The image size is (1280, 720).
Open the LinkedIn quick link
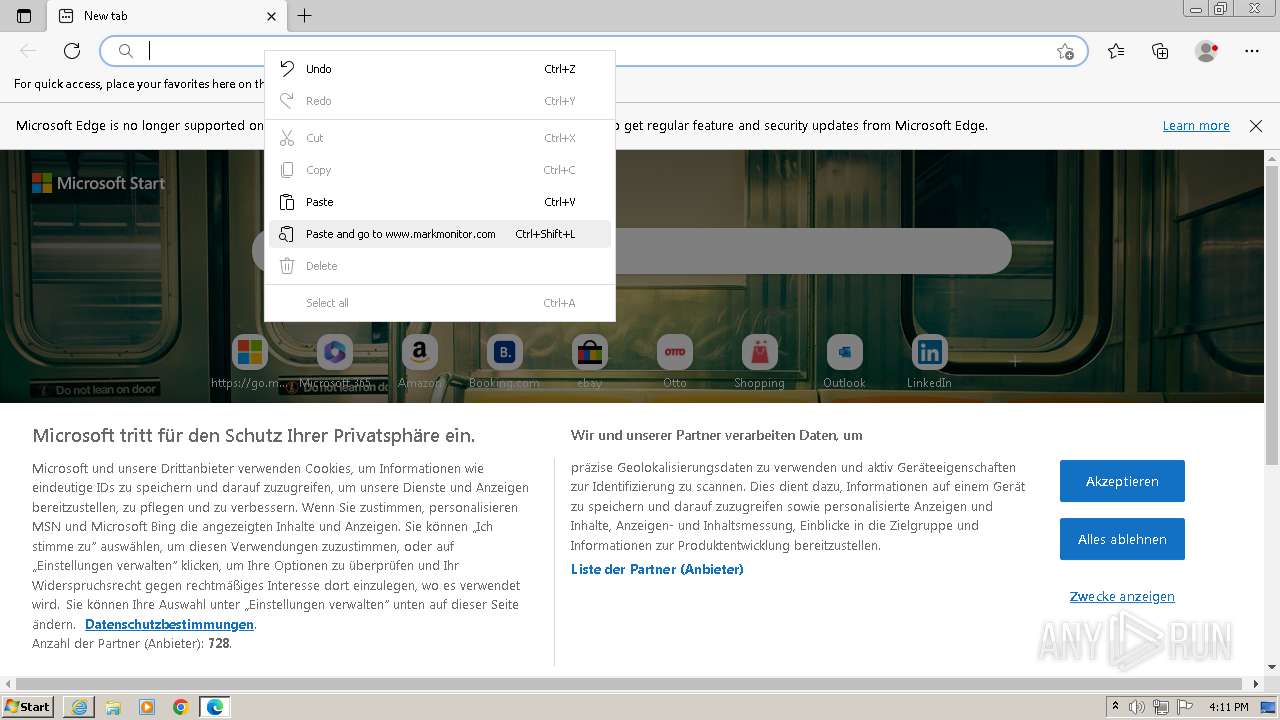[x=930, y=362]
